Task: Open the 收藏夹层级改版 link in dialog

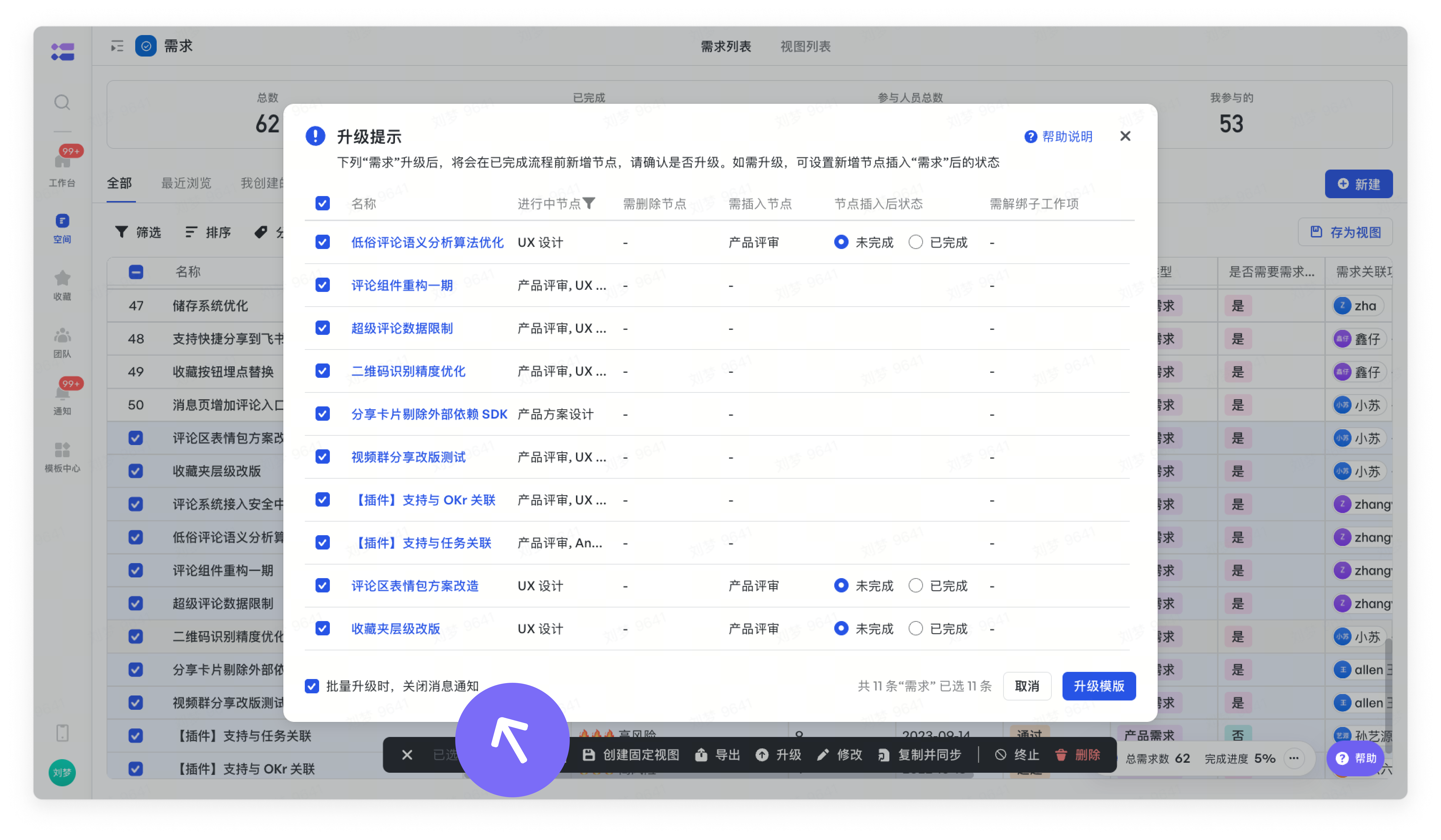Action: (396, 628)
